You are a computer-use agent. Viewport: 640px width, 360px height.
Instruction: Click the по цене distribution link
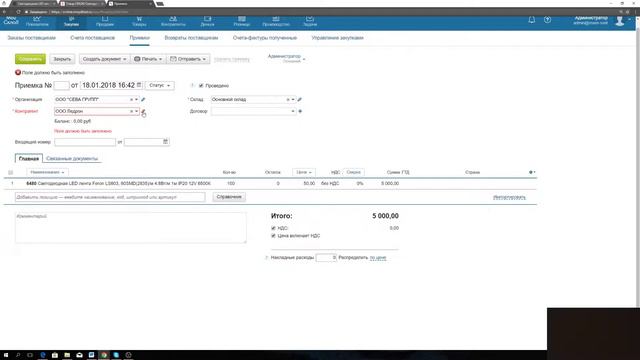(378, 258)
